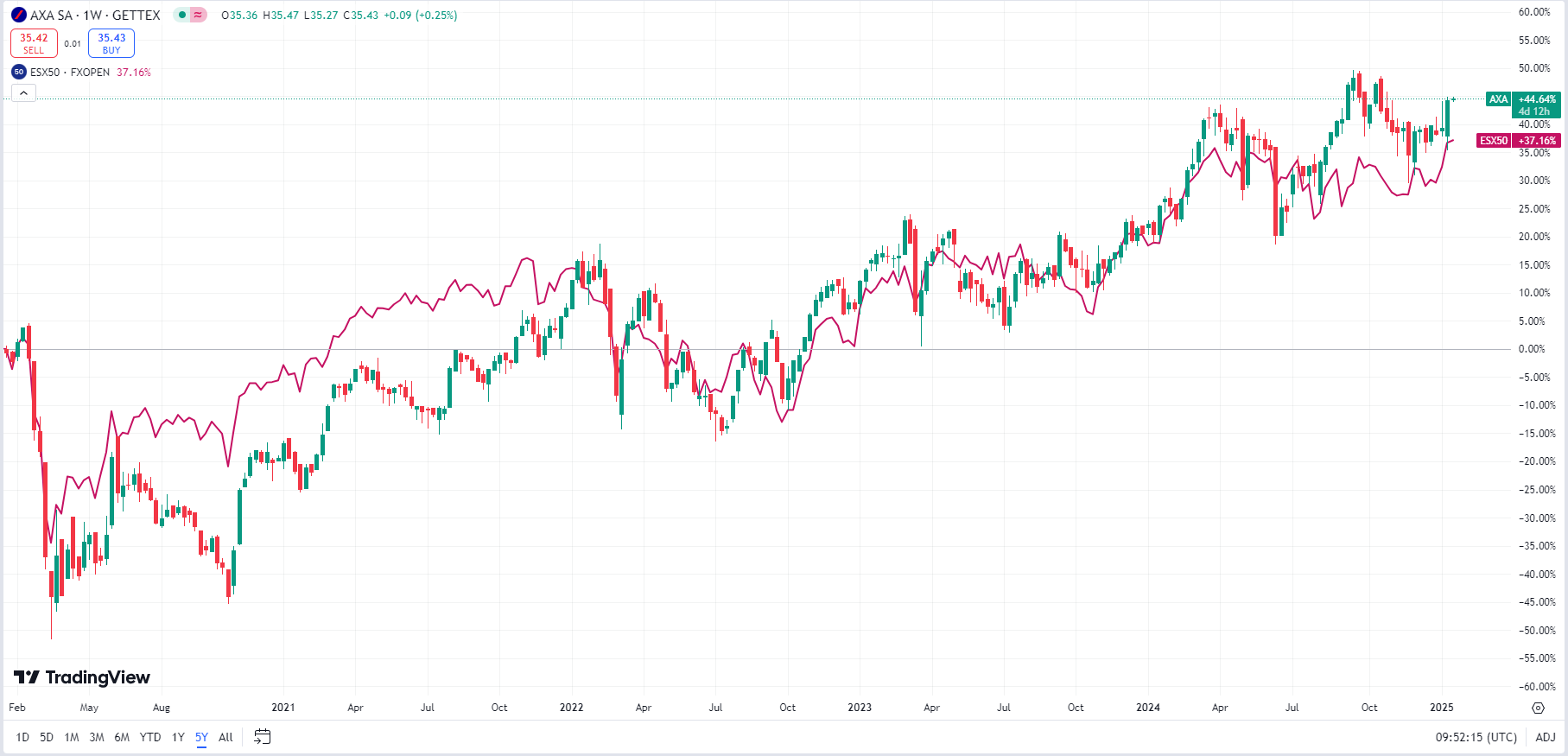Click the 2021 label on time axis

[x=283, y=707]
